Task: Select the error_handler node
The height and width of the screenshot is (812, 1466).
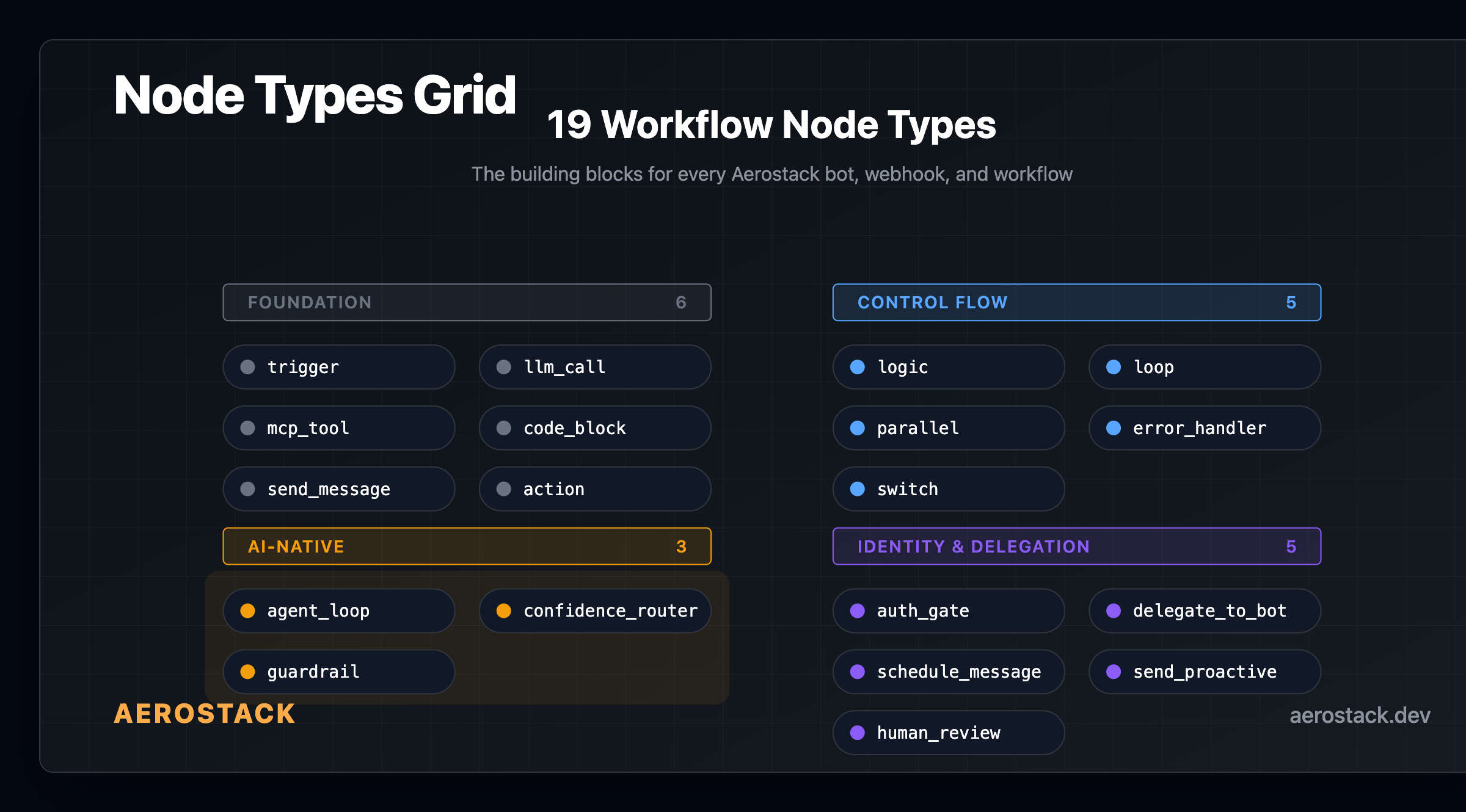Action: tap(1204, 428)
